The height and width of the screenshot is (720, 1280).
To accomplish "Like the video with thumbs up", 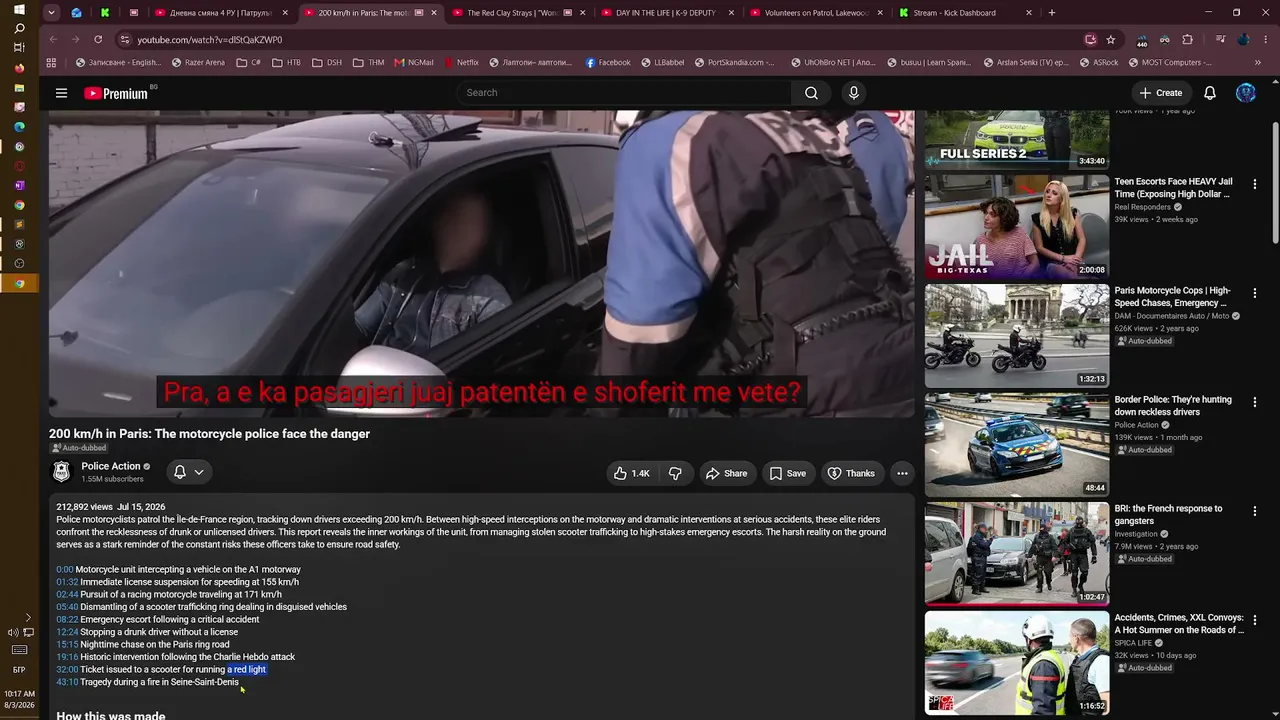I will (x=632, y=473).
